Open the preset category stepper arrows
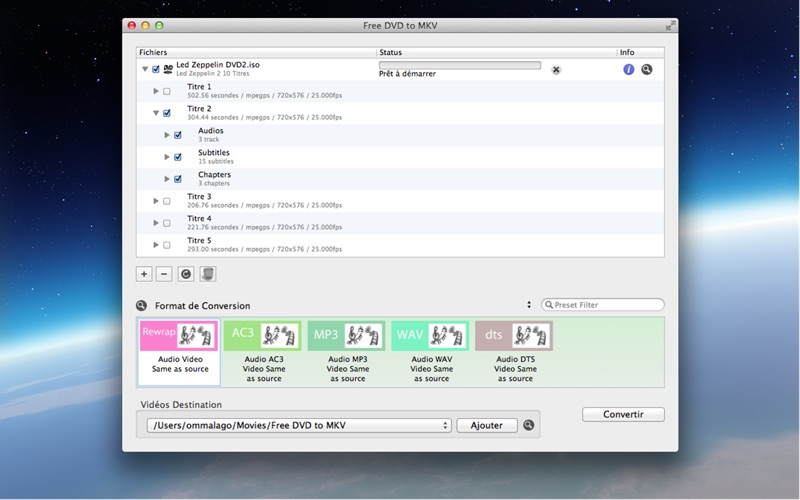This screenshot has height=500, width=800. 529,305
